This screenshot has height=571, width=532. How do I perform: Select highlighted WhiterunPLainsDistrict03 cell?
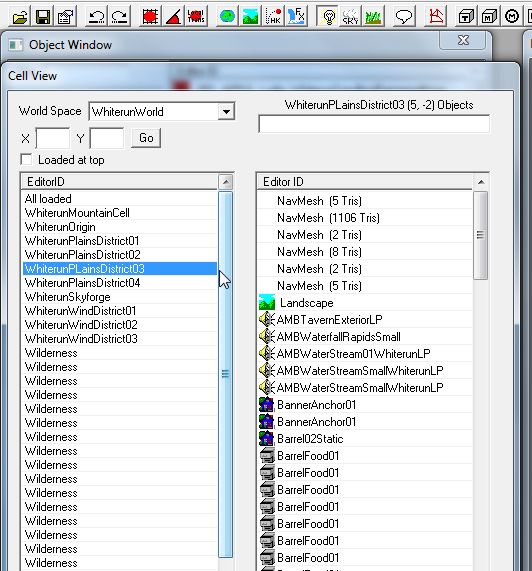point(119,269)
